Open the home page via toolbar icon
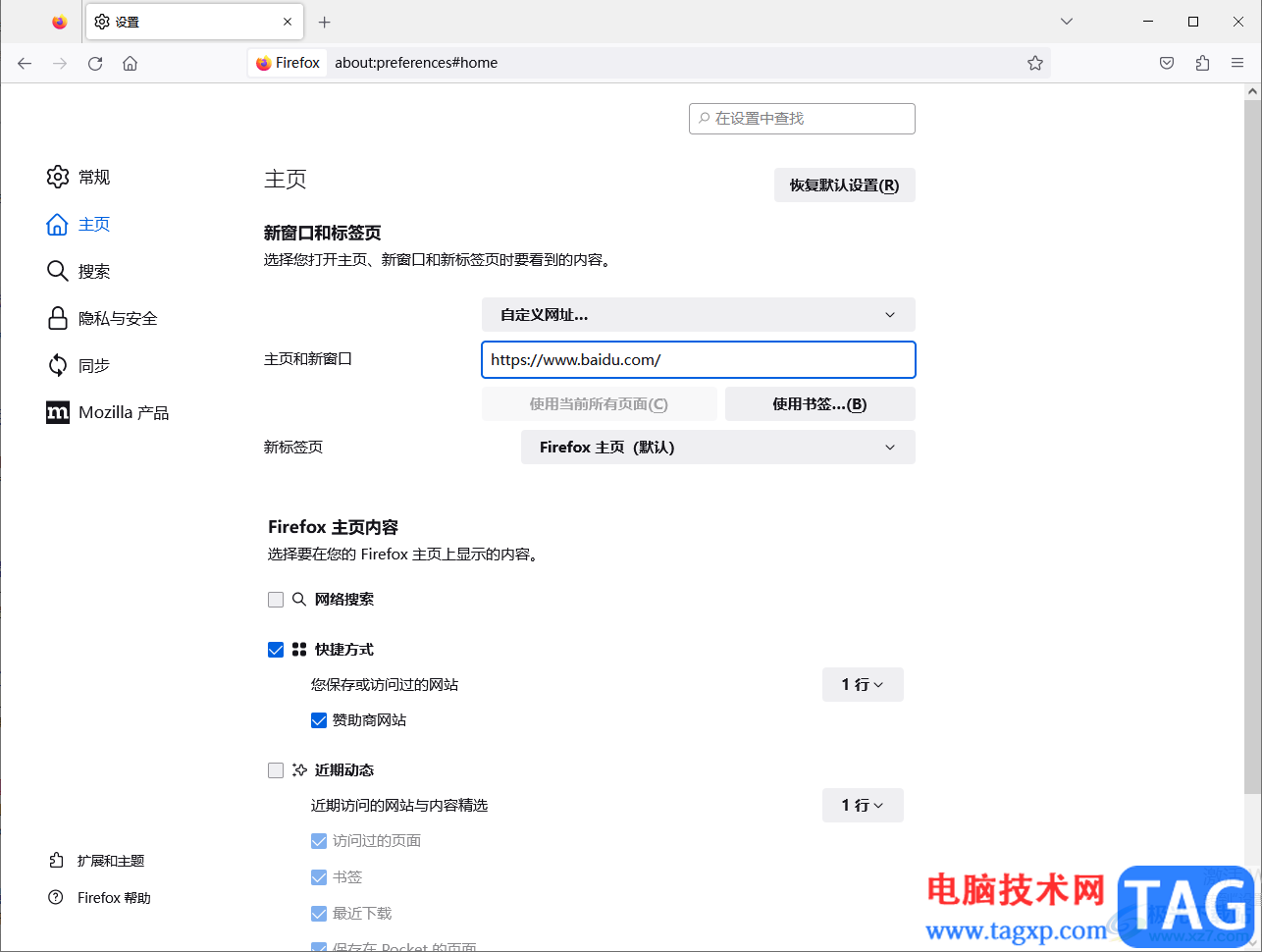This screenshot has width=1262, height=952. click(130, 63)
